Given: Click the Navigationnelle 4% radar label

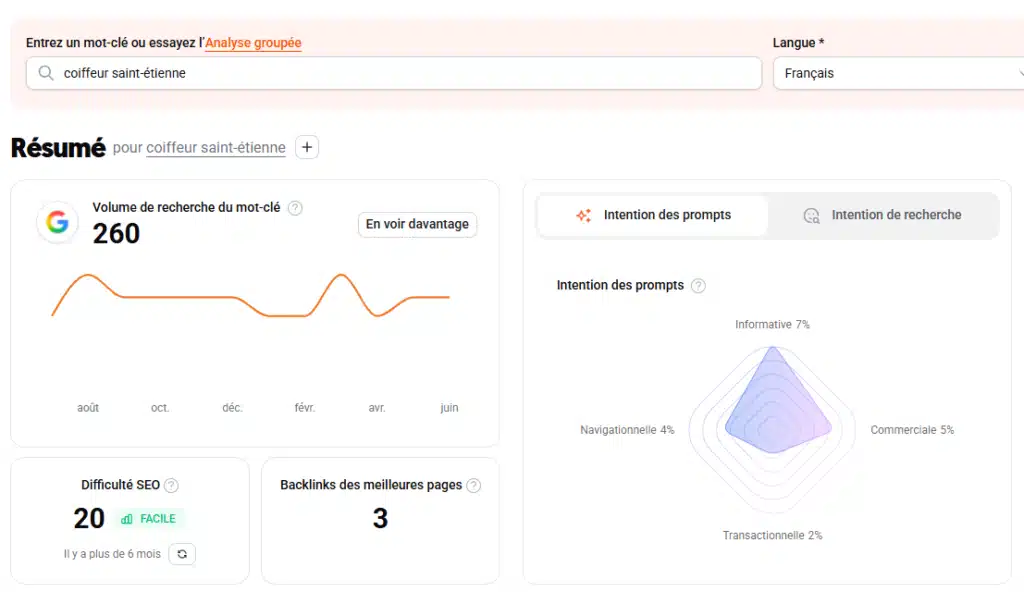Looking at the screenshot, I should click(x=627, y=430).
